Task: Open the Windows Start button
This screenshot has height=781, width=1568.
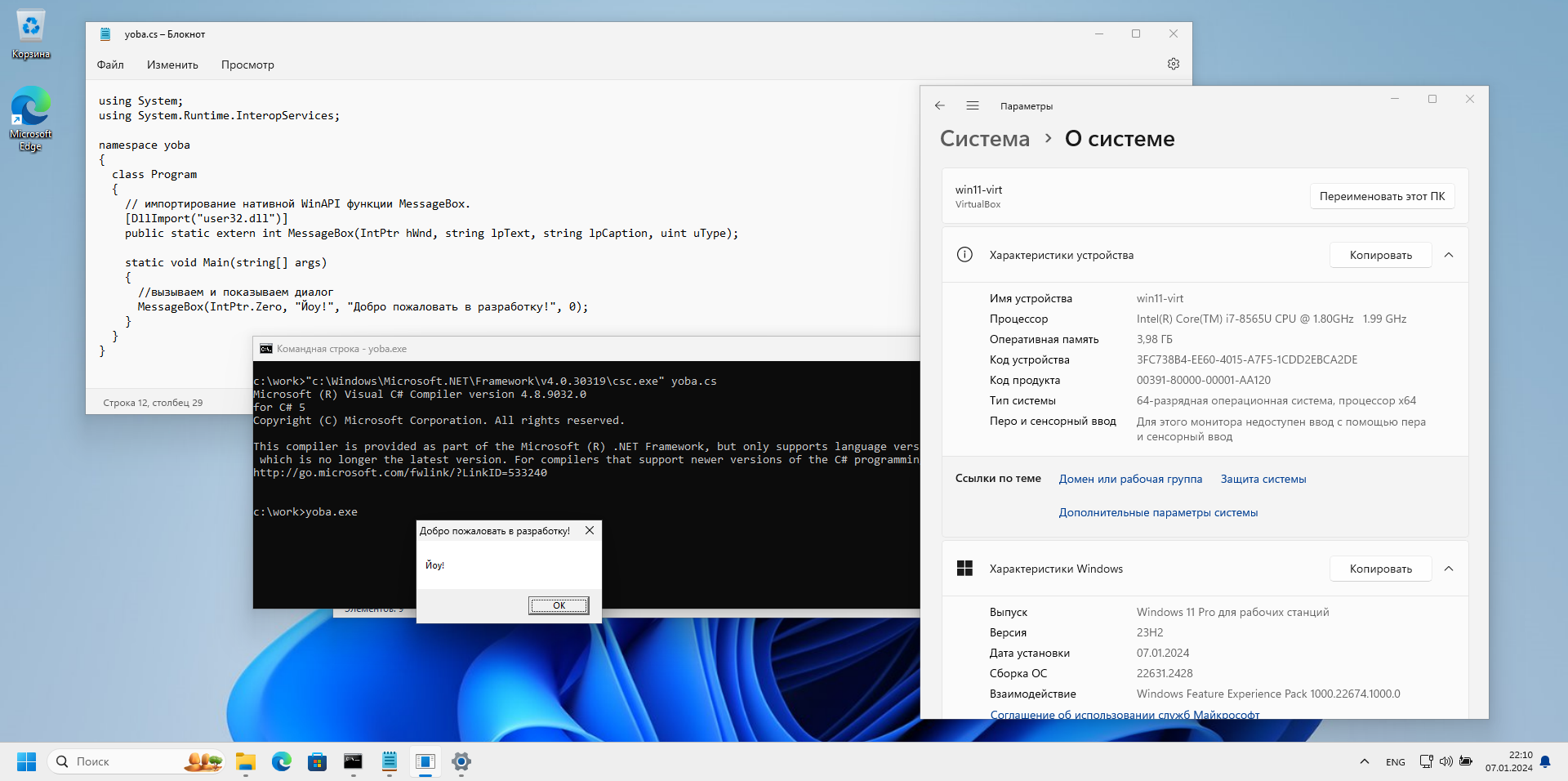Action: pyautogui.click(x=27, y=761)
